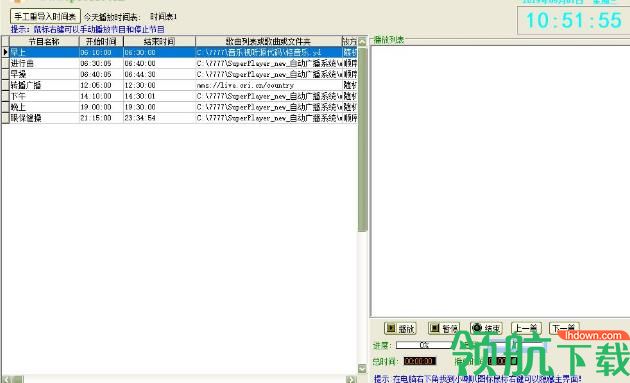
Task: Click the 歌曲列表或歌曲或文件夹 column header
Action: pyautogui.click(x=268, y=41)
